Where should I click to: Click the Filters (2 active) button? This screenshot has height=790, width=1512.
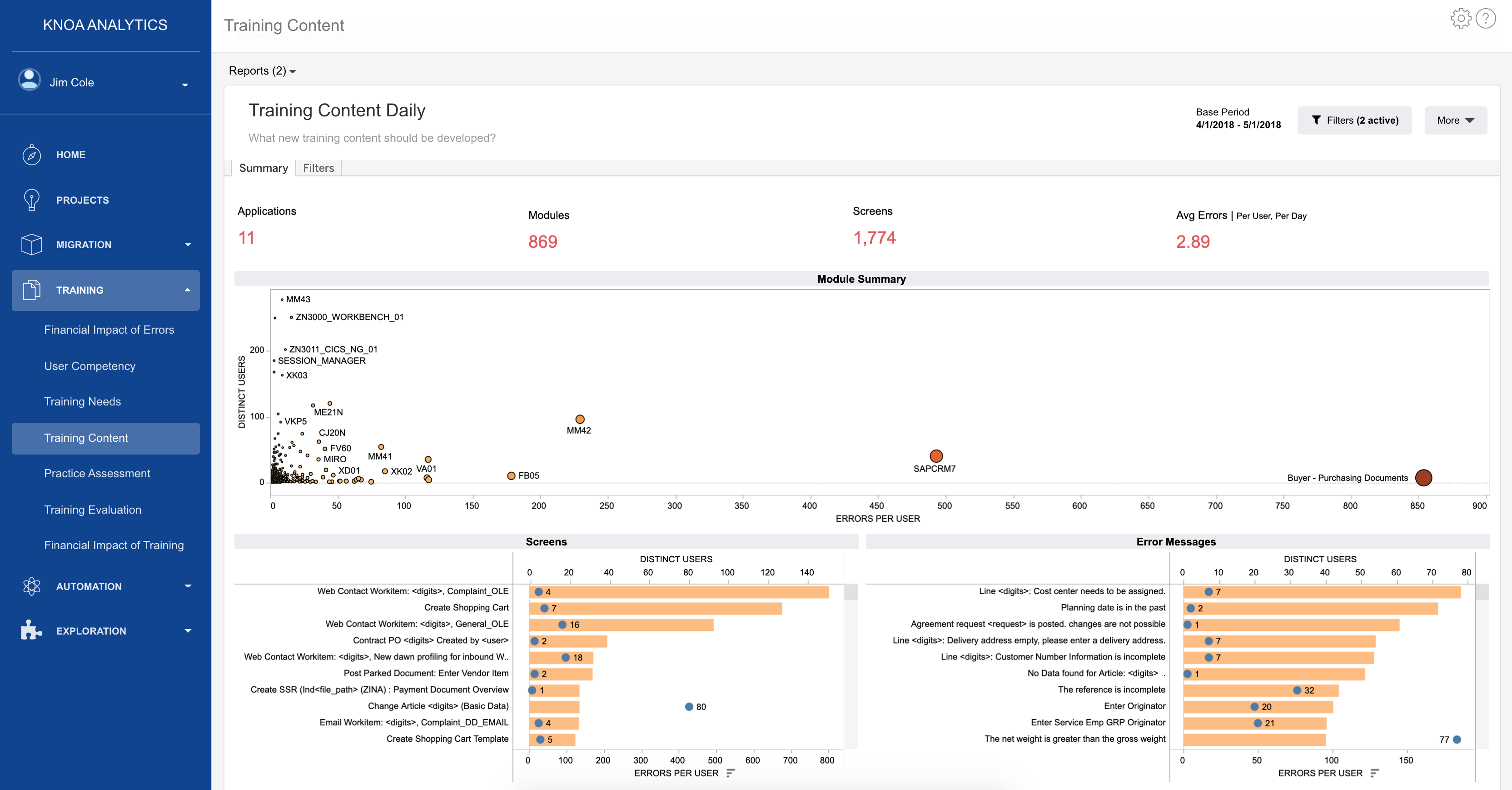coord(1354,120)
